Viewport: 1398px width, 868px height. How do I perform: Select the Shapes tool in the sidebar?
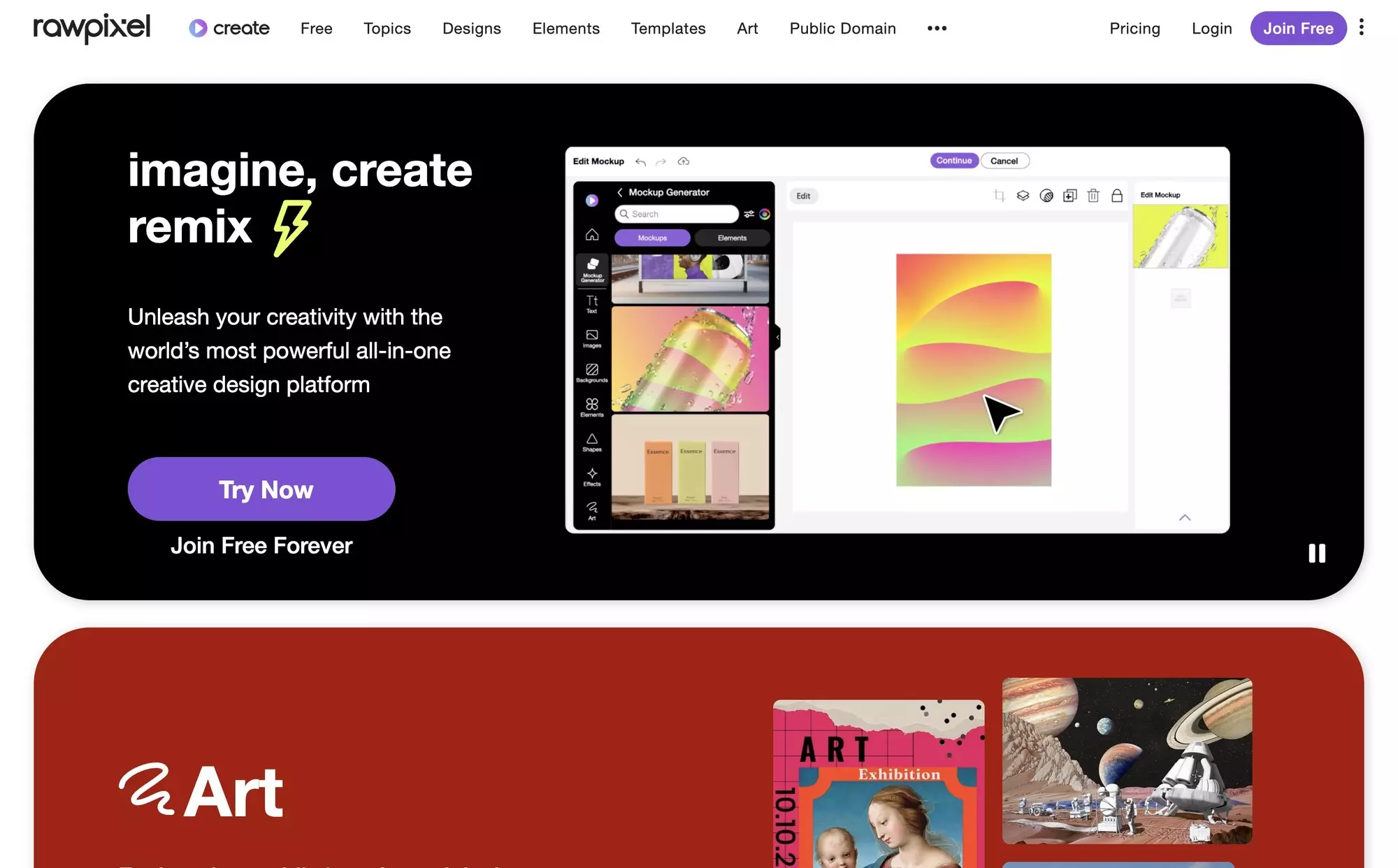pyautogui.click(x=591, y=442)
